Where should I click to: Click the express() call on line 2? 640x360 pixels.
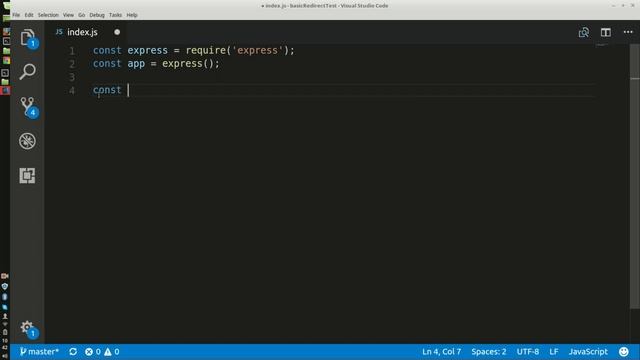coord(188,64)
